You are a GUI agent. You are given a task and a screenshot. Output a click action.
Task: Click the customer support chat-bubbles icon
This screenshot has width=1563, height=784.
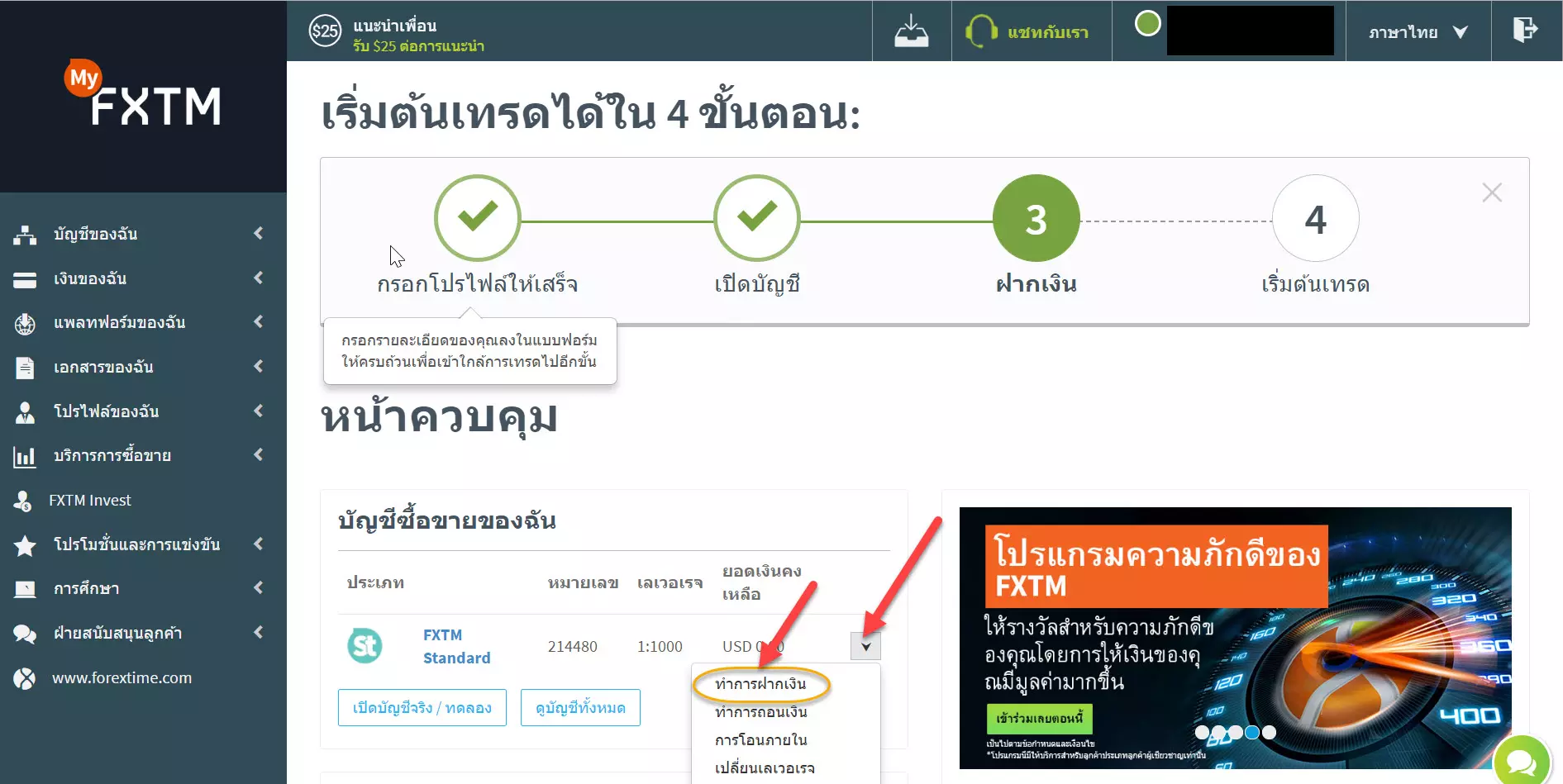[25, 634]
